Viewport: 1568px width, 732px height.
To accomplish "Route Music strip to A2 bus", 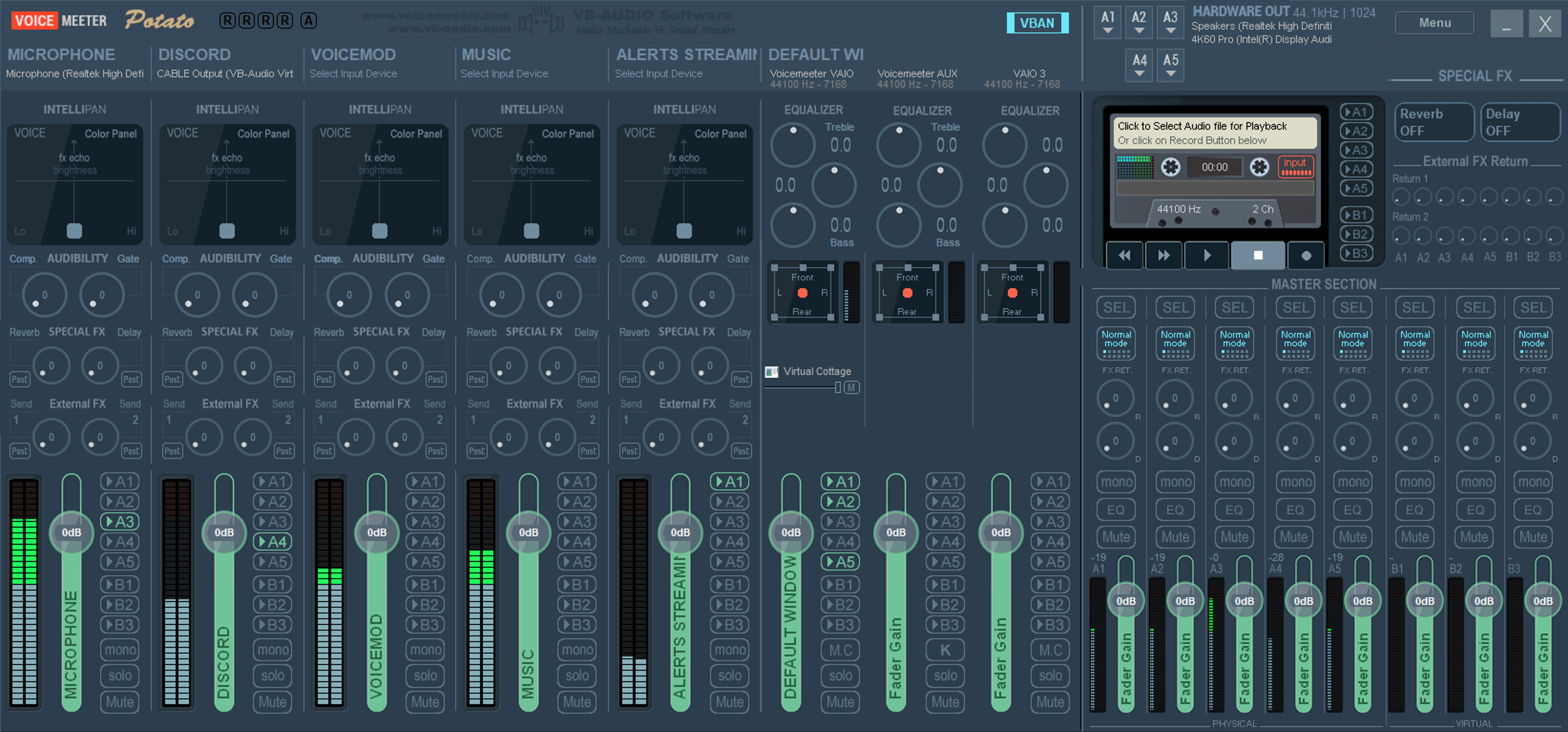I will pyautogui.click(x=577, y=502).
